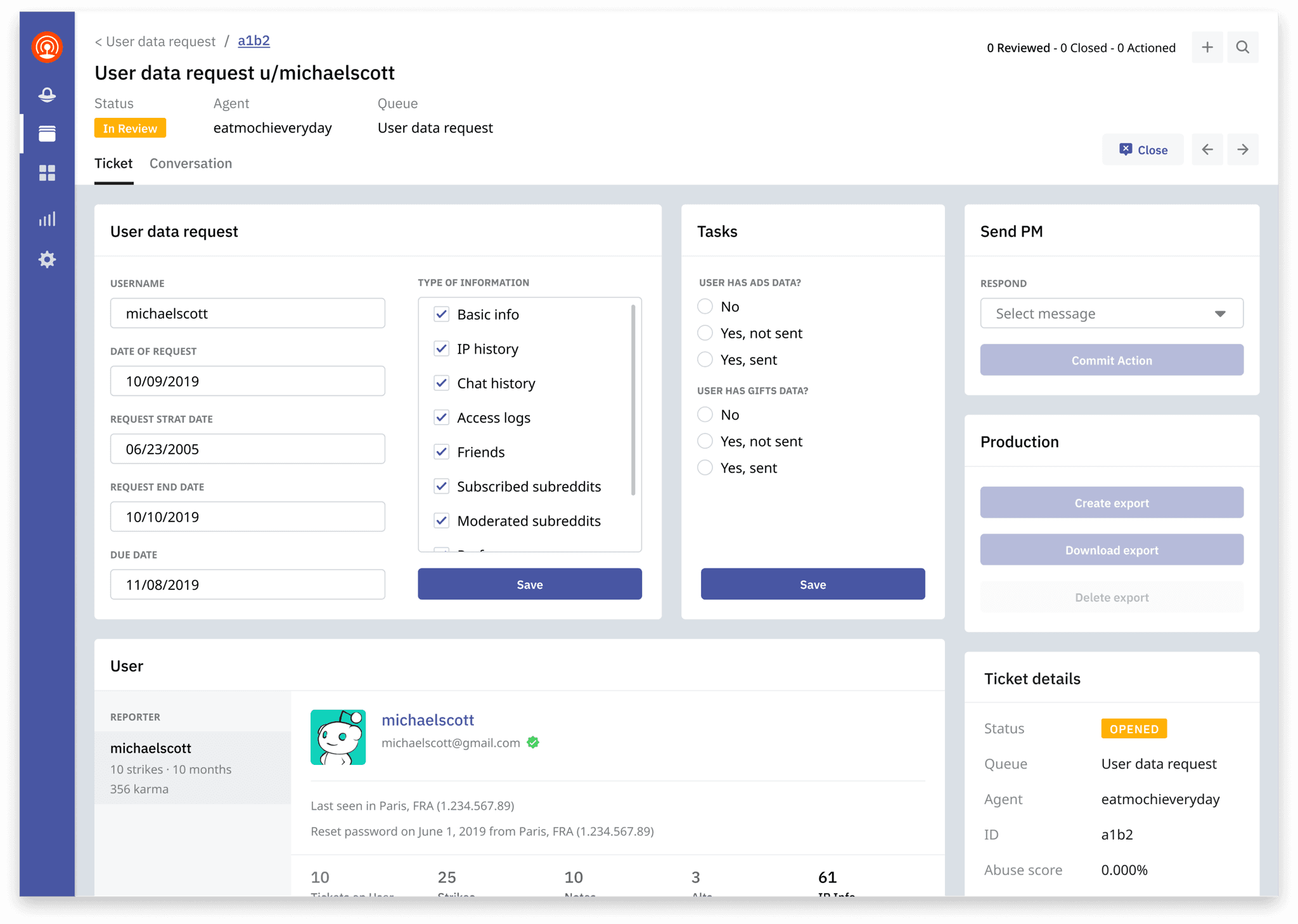Open the tickets inbox icon in sidebar
Image resolution: width=1298 pixels, height=924 pixels.
click(47, 134)
